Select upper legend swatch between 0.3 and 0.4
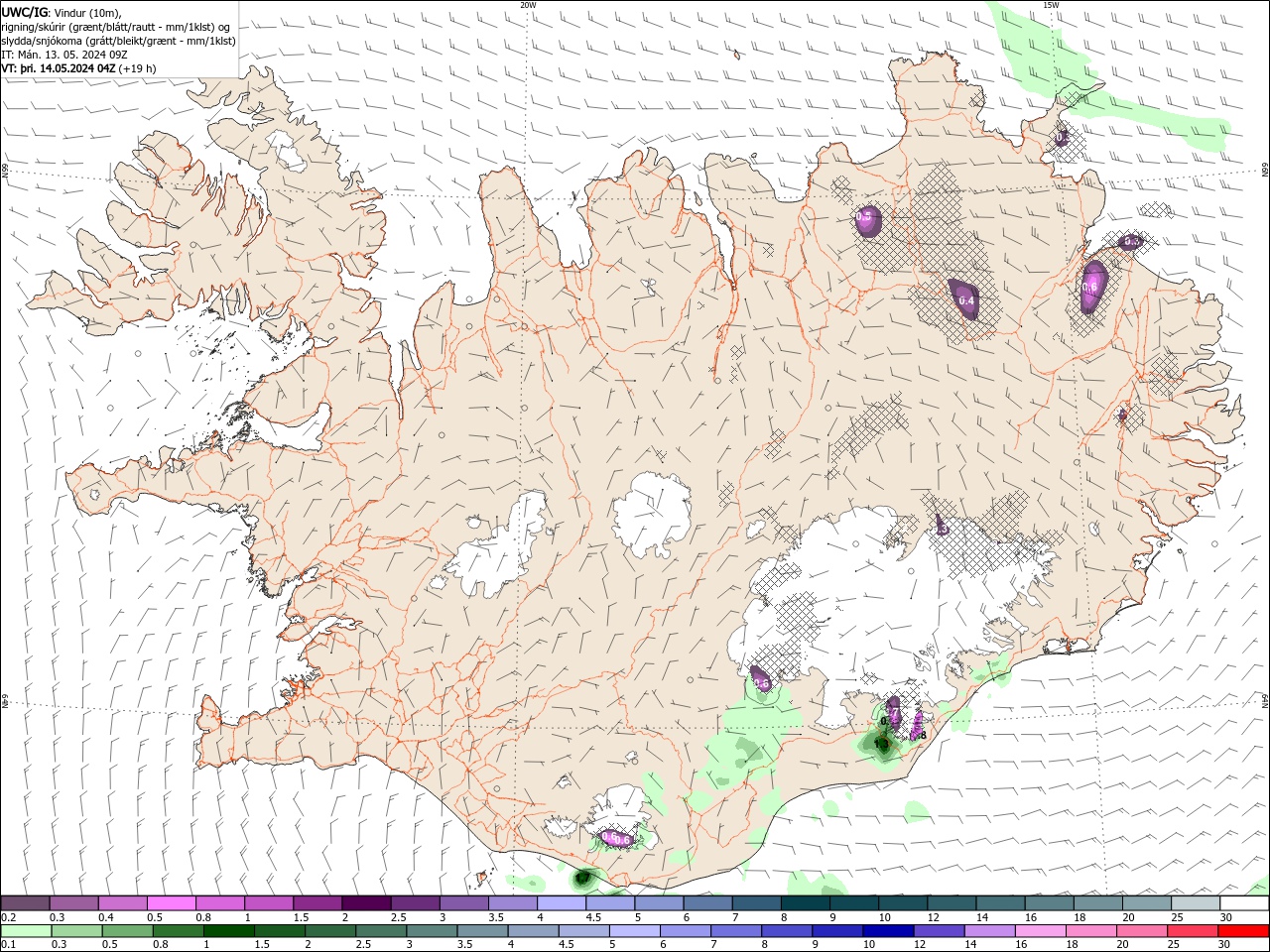The width and height of the screenshot is (1270, 952). [x=73, y=903]
